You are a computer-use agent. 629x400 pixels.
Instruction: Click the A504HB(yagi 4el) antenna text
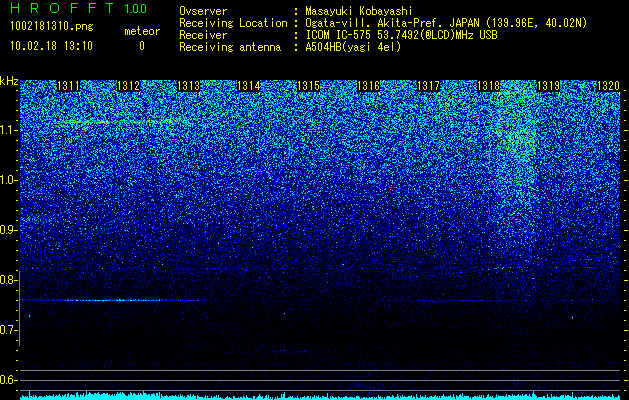tap(353, 47)
